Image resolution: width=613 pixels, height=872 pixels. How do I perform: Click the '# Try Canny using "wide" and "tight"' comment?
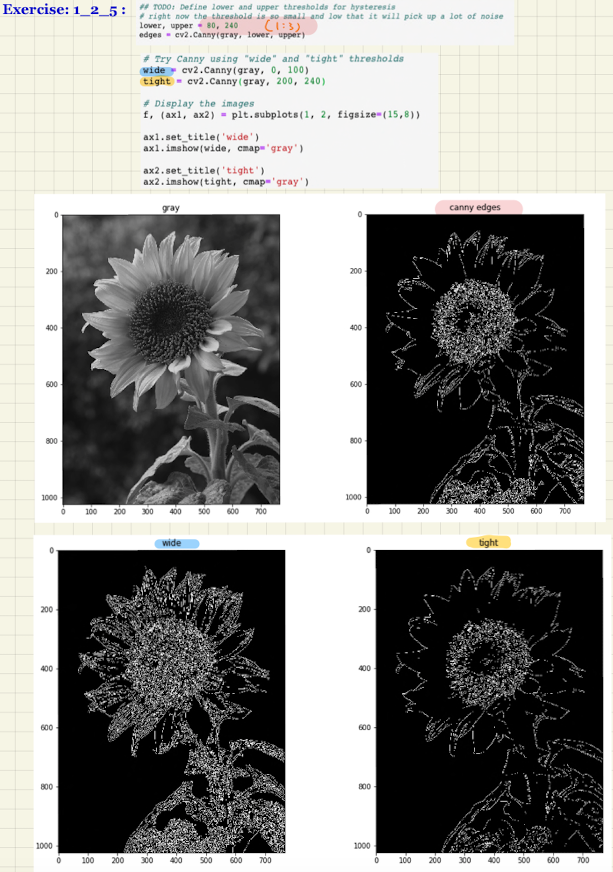[273, 58]
